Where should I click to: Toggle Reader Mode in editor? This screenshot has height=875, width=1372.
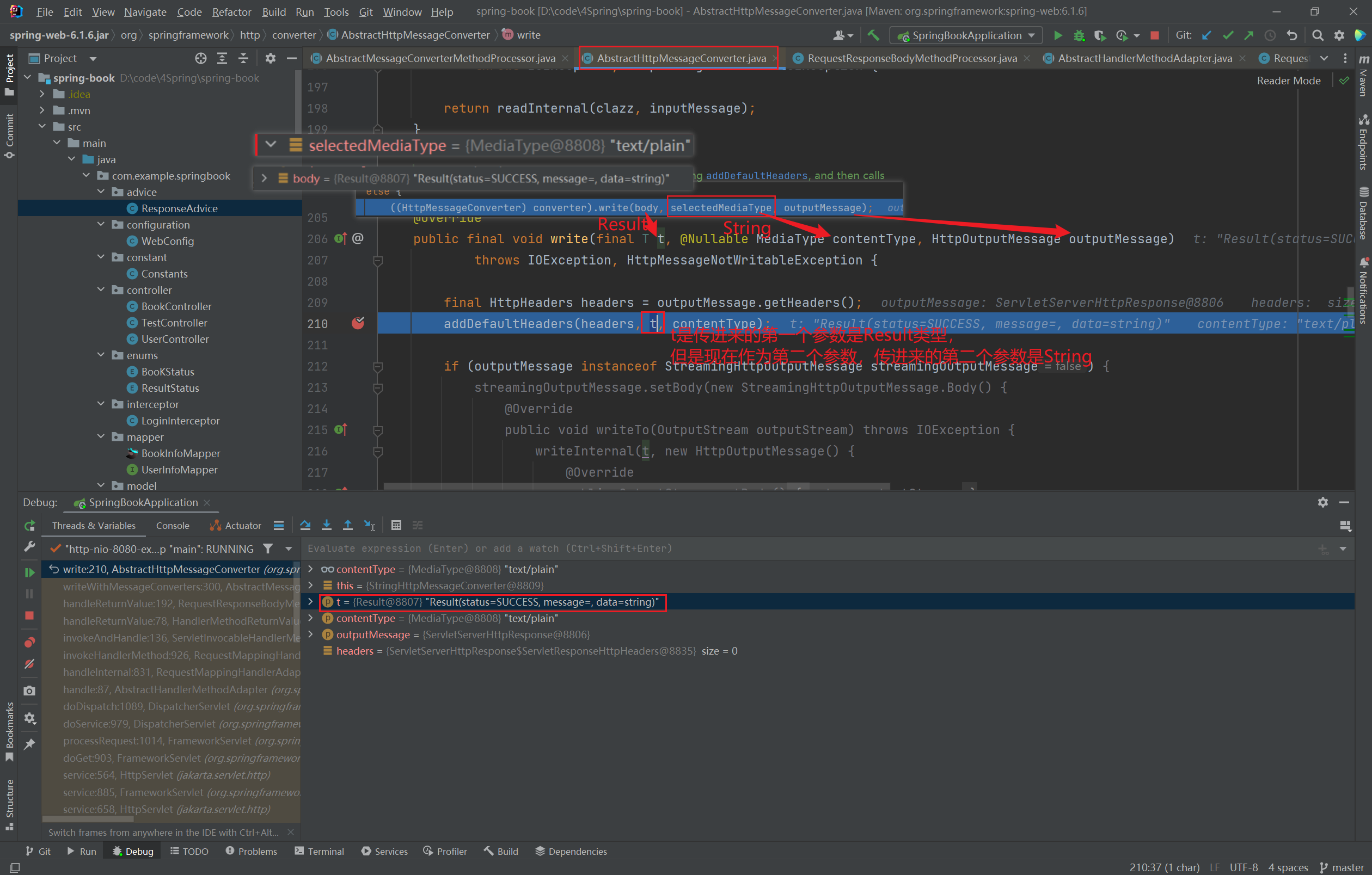pos(1288,81)
